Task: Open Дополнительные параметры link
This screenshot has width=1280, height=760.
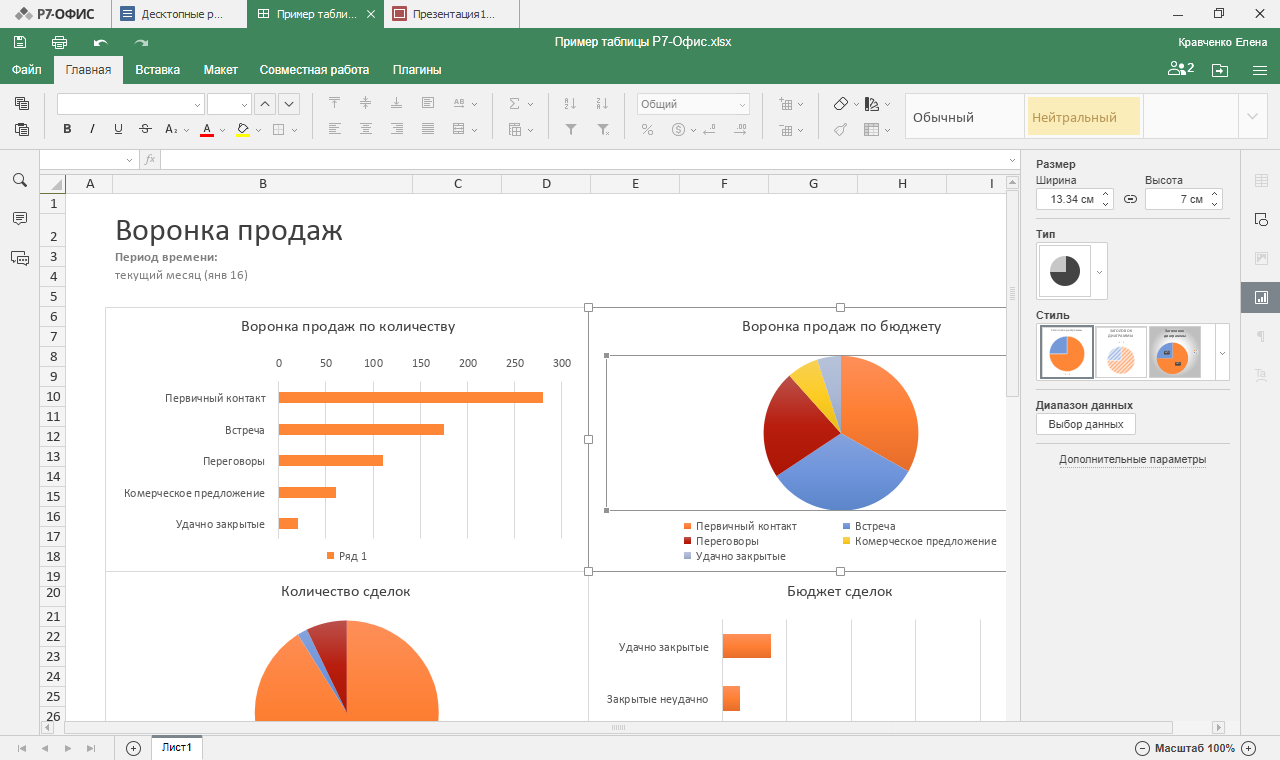Action: [1132, 460]
